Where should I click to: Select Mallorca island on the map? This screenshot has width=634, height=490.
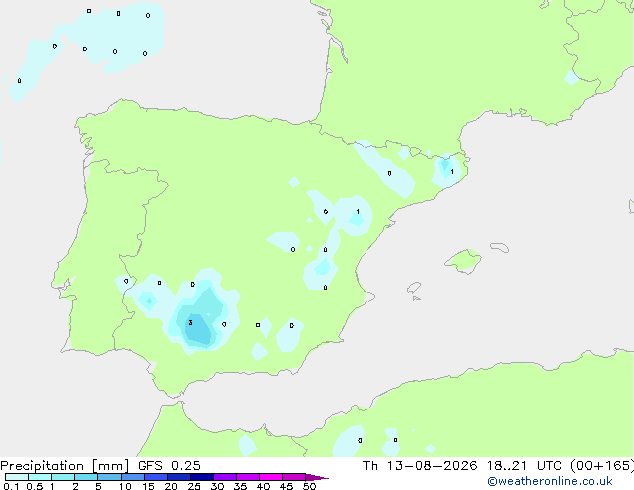(x=463, y=262)
